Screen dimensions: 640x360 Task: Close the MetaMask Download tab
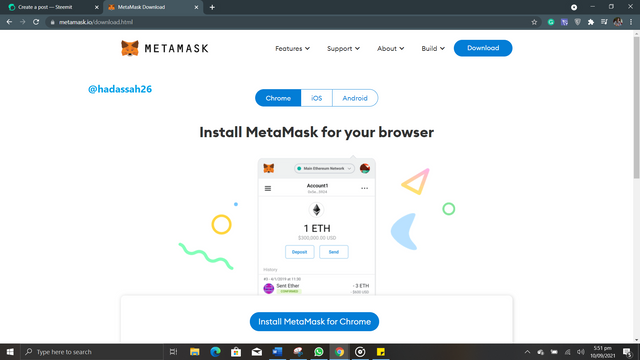click(x=196, y=7)
